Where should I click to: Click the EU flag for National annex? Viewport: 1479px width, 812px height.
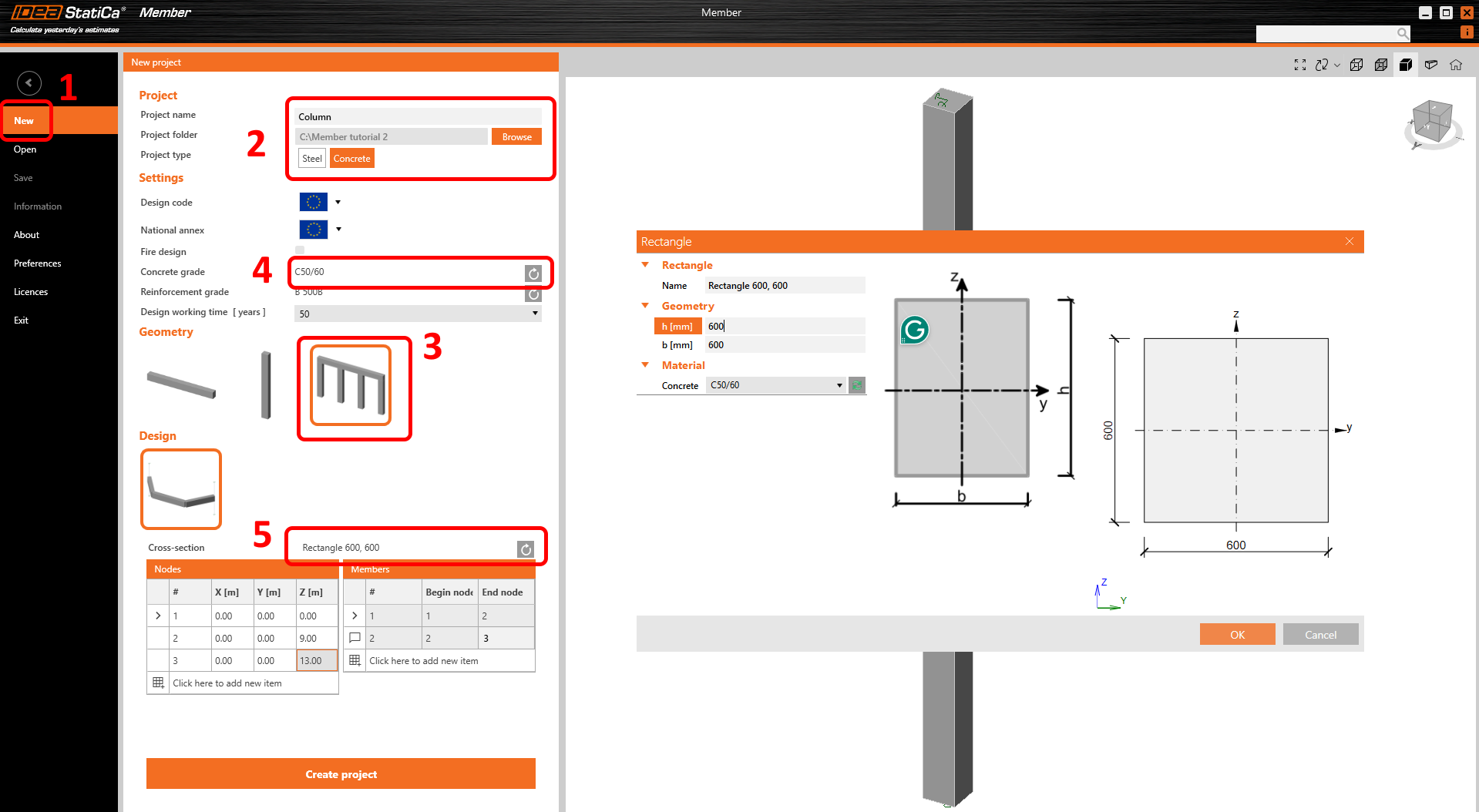[314, 230]
